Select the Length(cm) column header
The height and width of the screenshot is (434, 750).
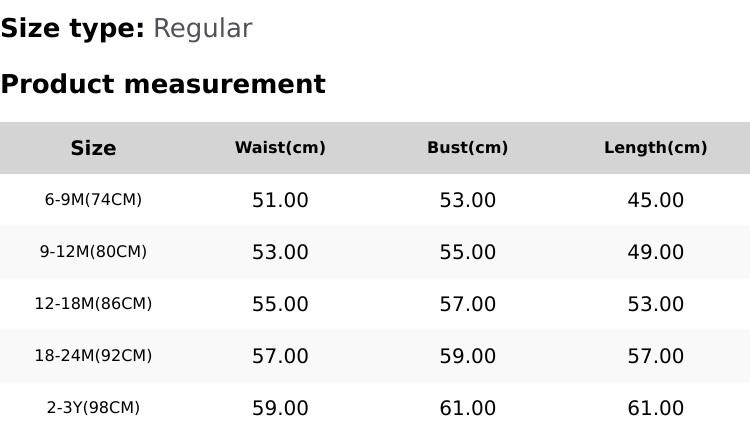tap(655, 148)
